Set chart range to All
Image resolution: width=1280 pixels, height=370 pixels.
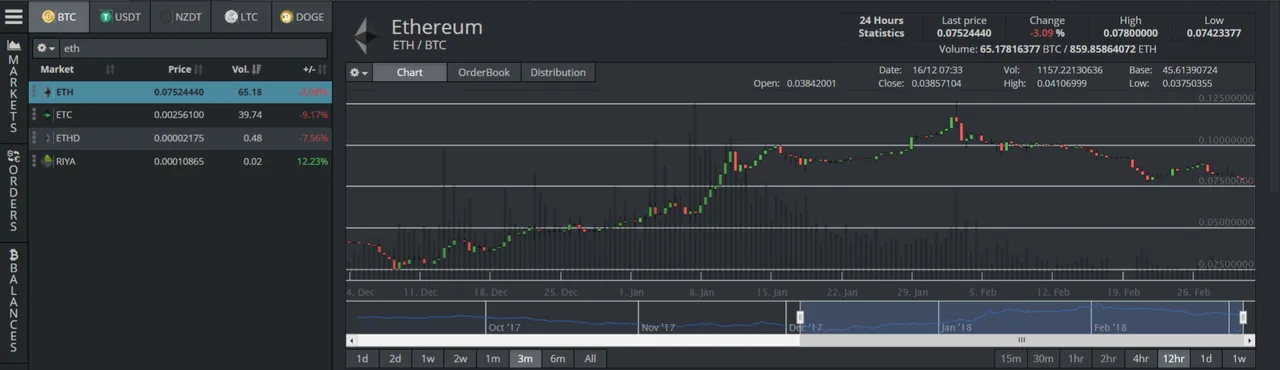(590, 358)
